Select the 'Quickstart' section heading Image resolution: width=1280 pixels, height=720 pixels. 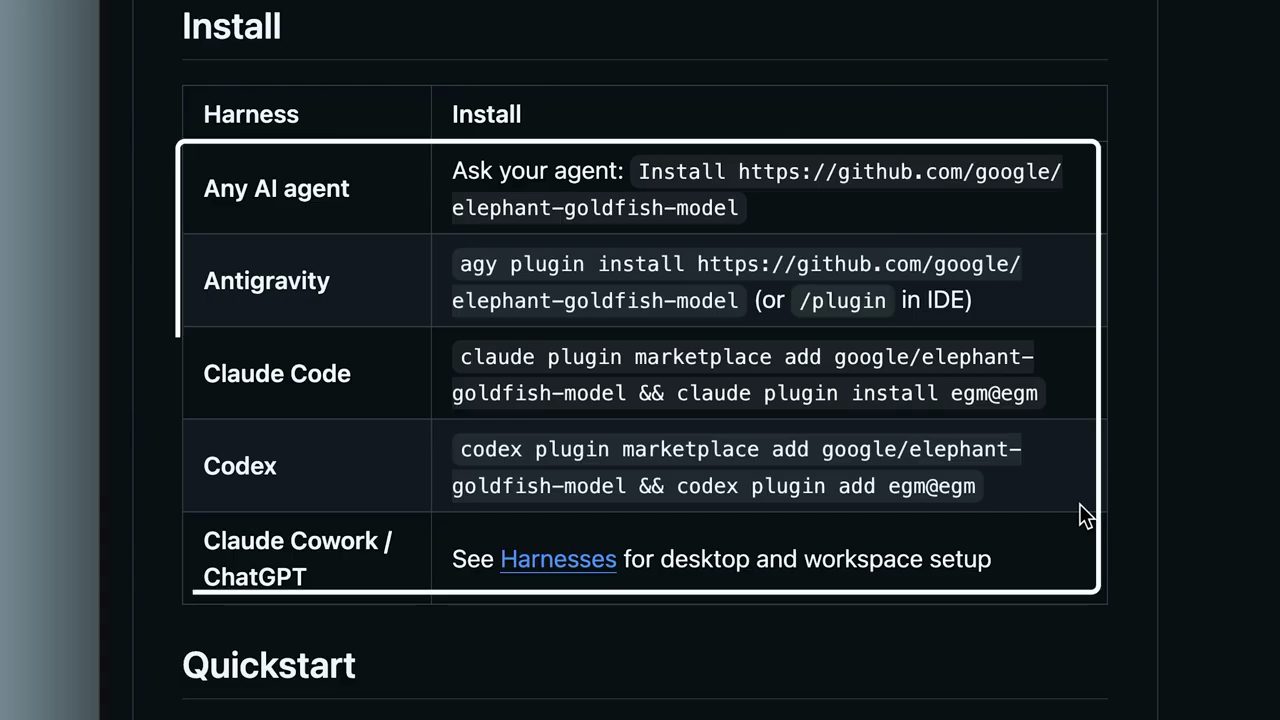[x=269, y=666]
